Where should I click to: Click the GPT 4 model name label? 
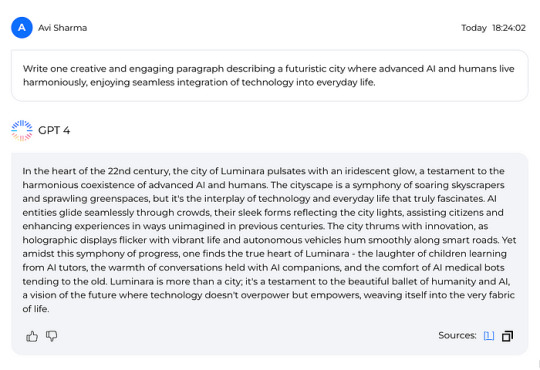coord(54,130)
